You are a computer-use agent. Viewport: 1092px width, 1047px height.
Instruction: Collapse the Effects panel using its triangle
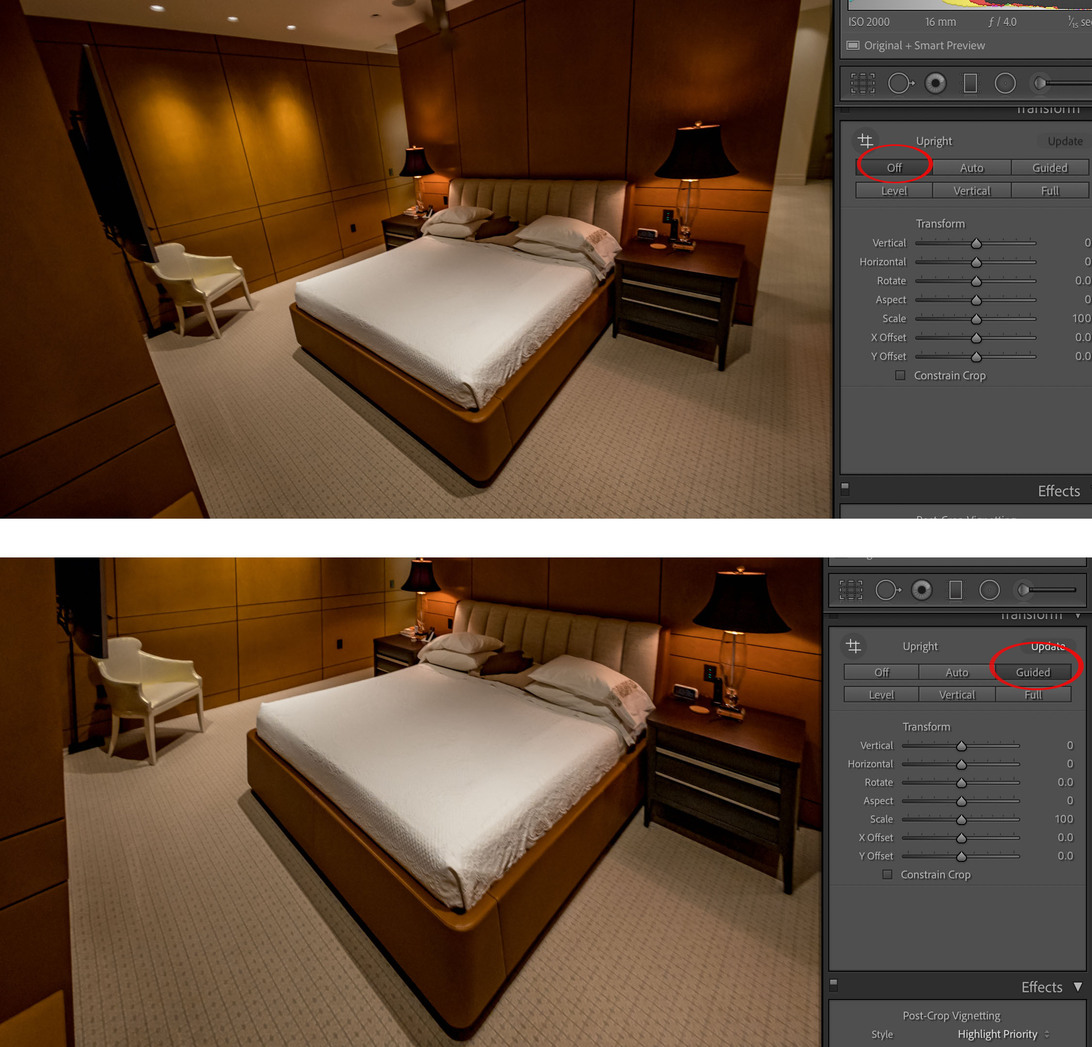(1078, 986)
